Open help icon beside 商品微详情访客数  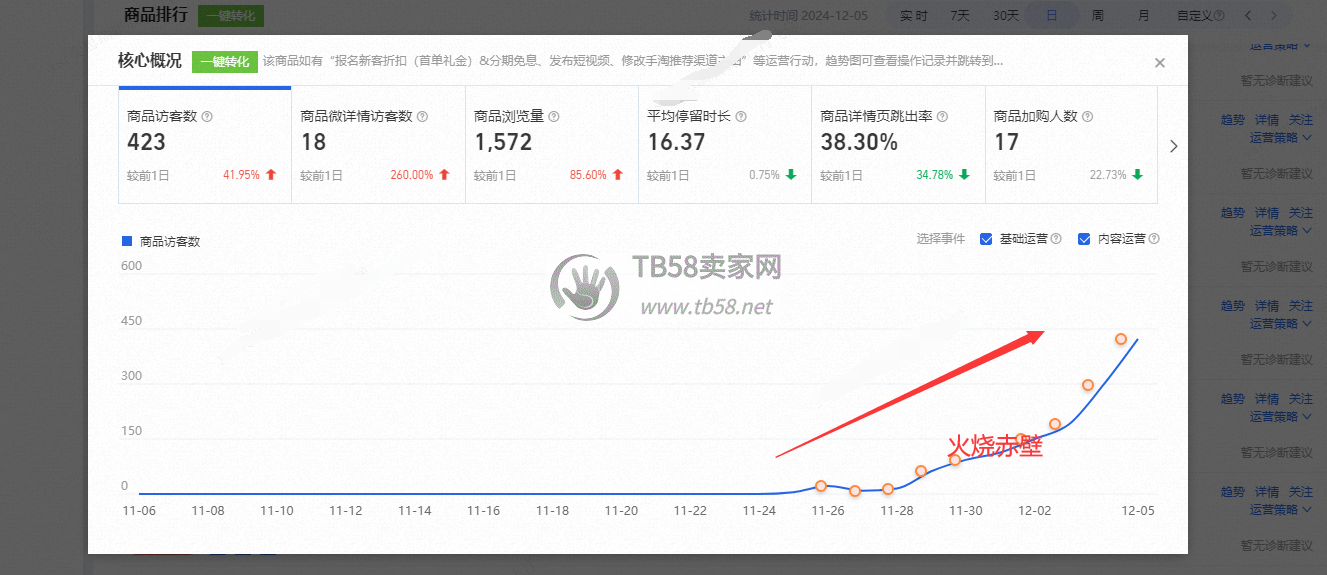coord(422,117)
